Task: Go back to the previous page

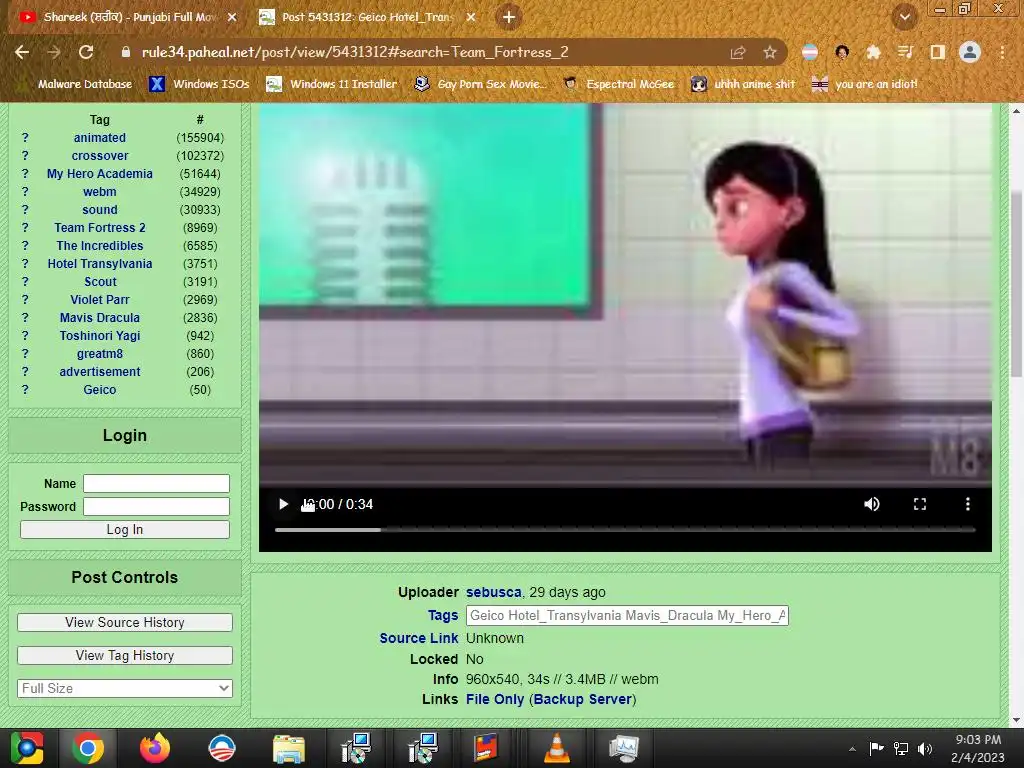Action: coord(22,52)
